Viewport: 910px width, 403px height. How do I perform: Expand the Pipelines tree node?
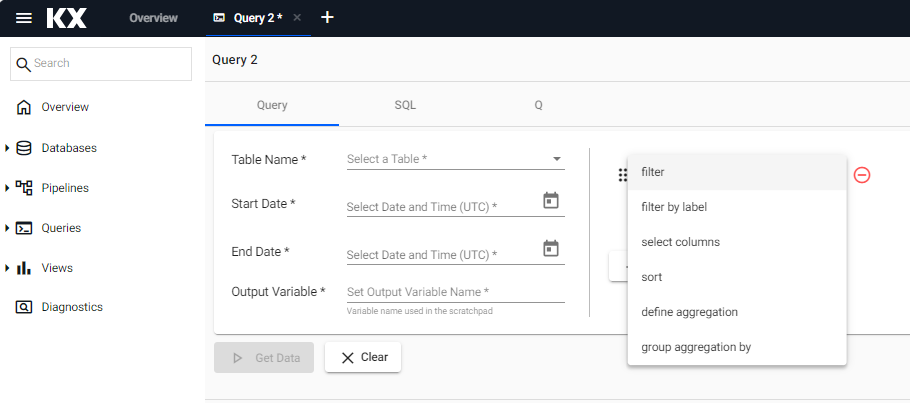[7, 188]
